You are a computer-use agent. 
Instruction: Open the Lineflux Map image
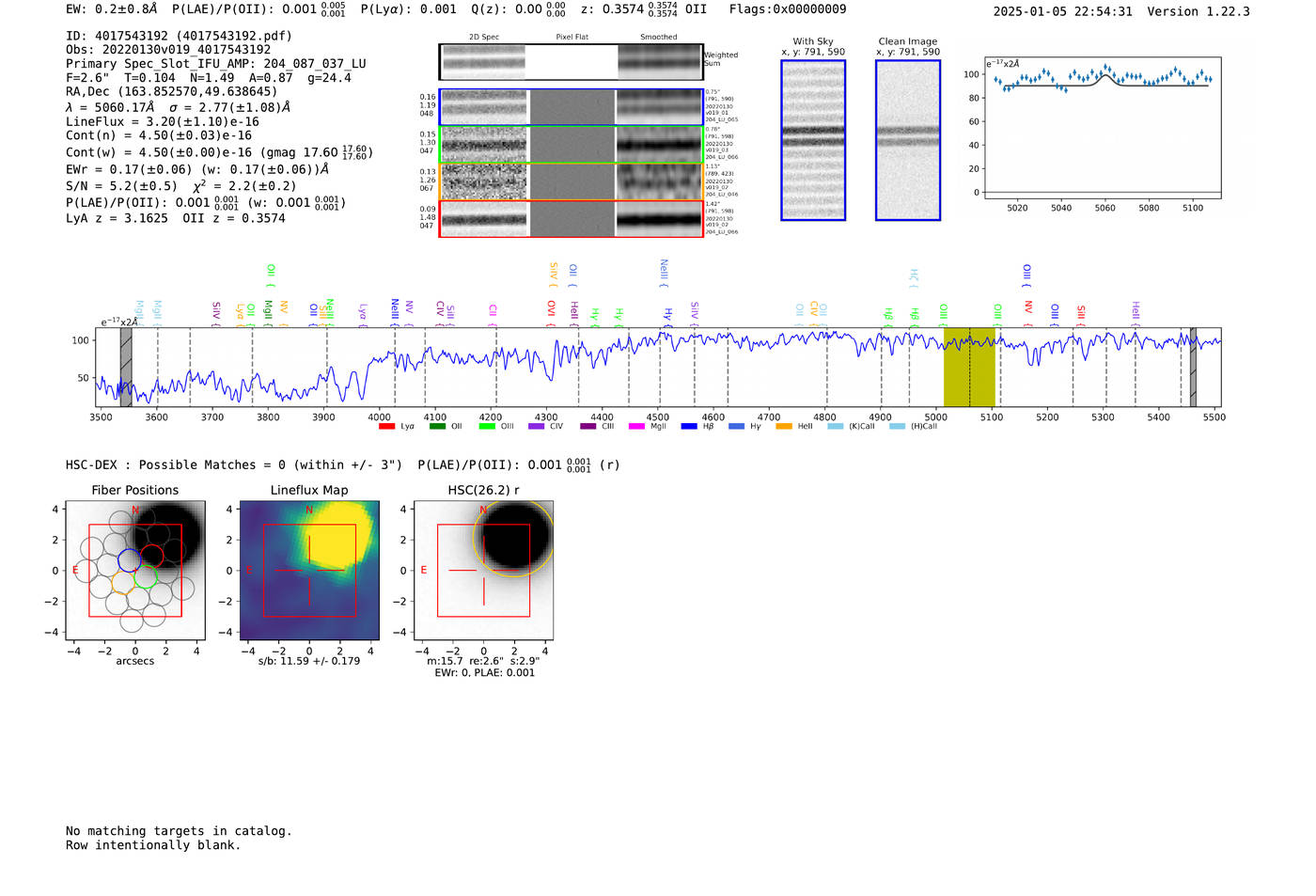309,571
